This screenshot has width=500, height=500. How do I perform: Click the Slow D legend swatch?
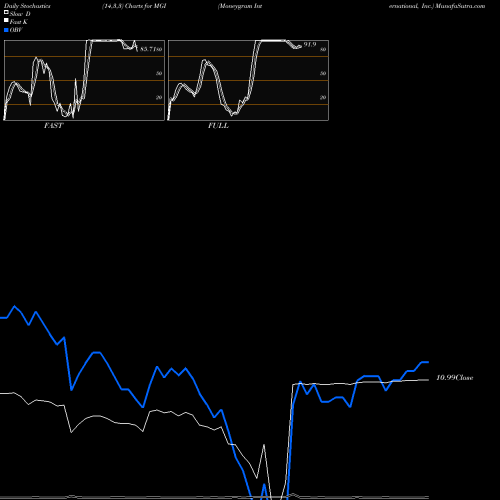tap(6, 12)
